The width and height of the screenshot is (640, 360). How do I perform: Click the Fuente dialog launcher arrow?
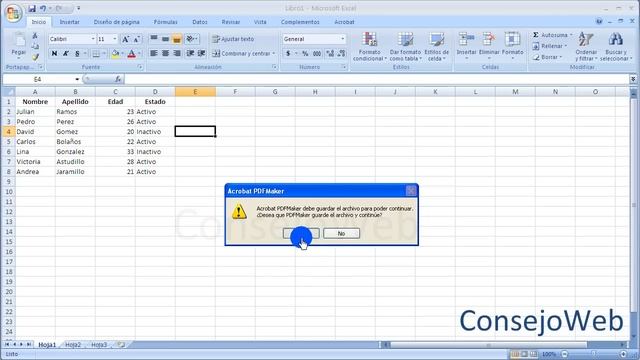click(140, 67)
